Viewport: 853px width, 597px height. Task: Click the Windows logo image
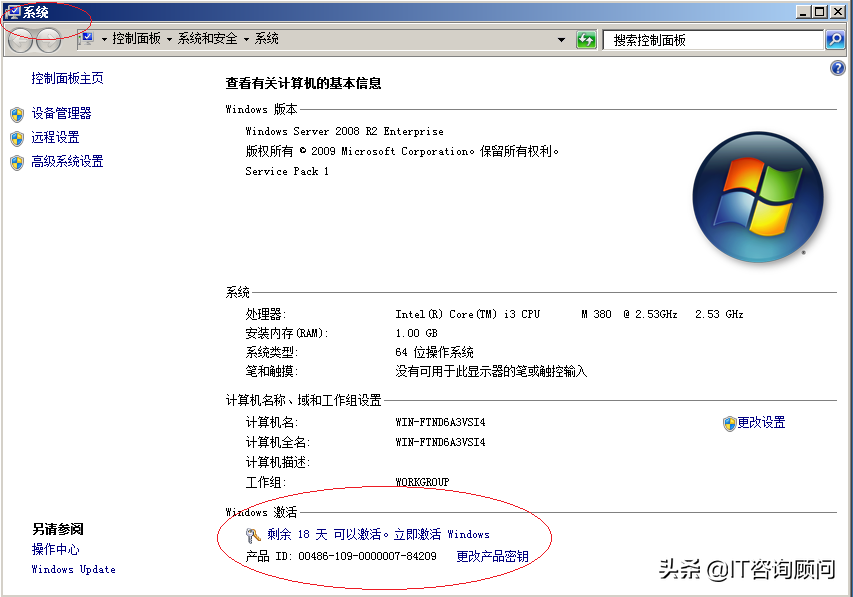(757, 196)
